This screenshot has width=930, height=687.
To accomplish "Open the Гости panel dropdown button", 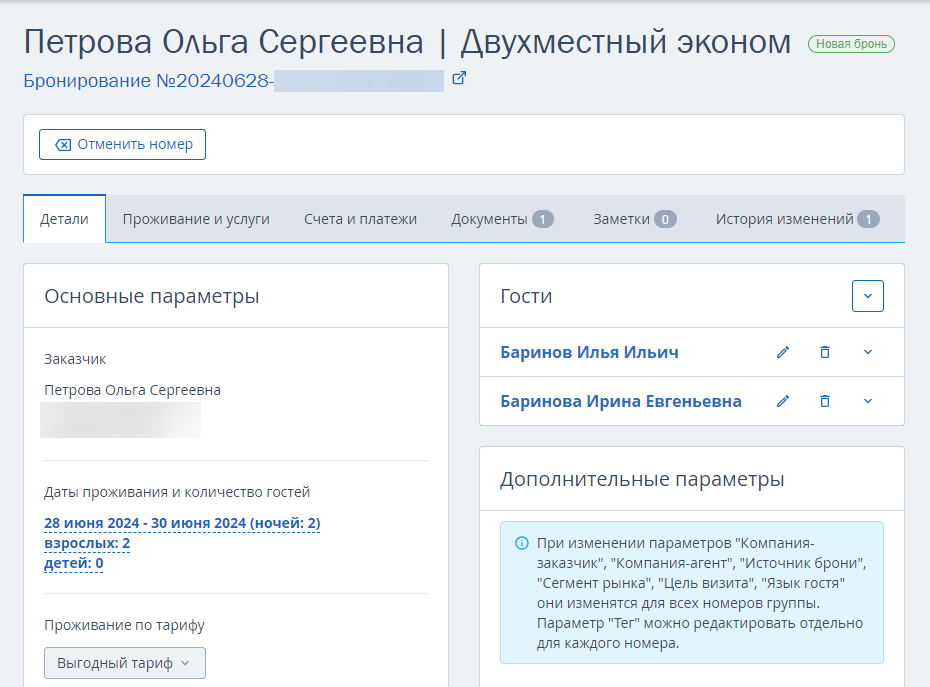I will click(x=868, y=296).
